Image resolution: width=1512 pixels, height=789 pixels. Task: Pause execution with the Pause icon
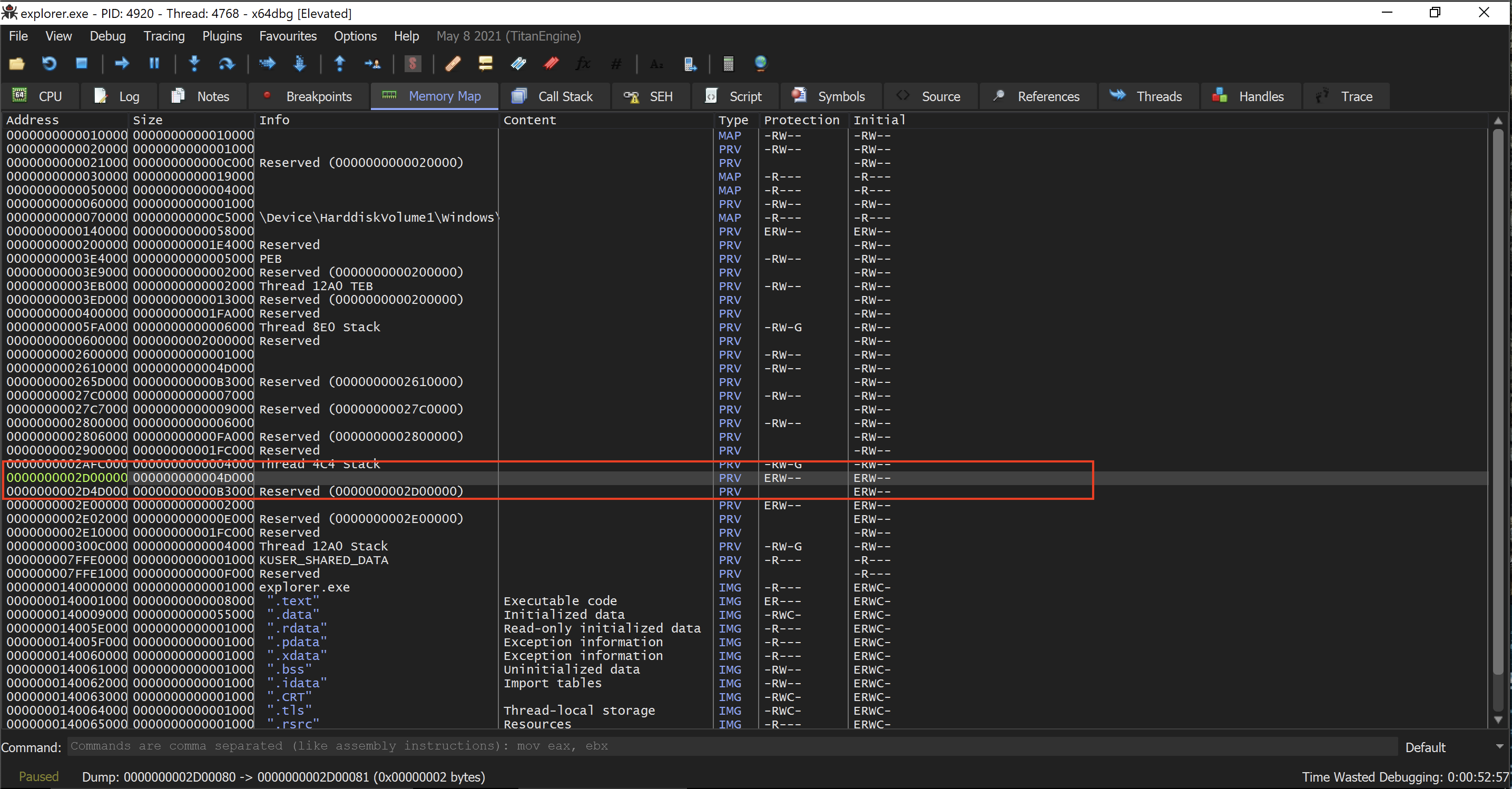coord(154,63)
